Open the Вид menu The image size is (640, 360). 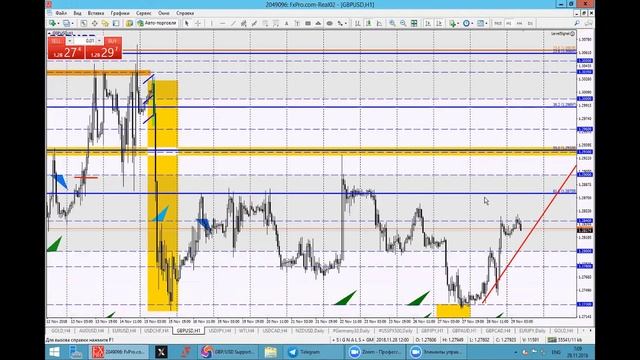tap(77, 13)
